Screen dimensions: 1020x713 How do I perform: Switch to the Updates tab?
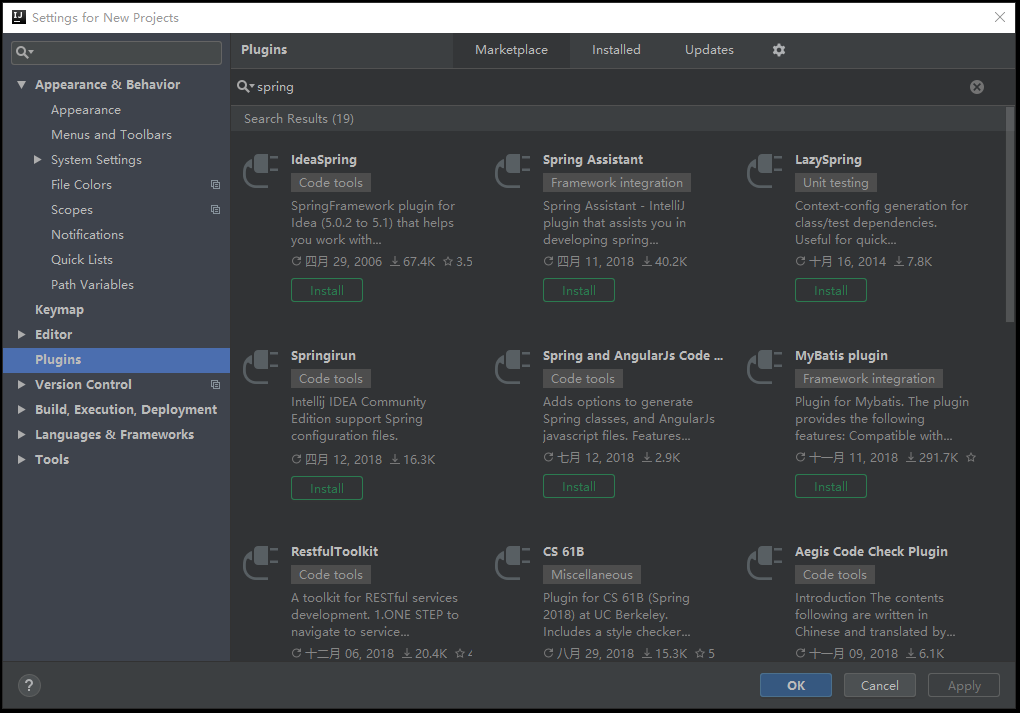tap(709, 50)
